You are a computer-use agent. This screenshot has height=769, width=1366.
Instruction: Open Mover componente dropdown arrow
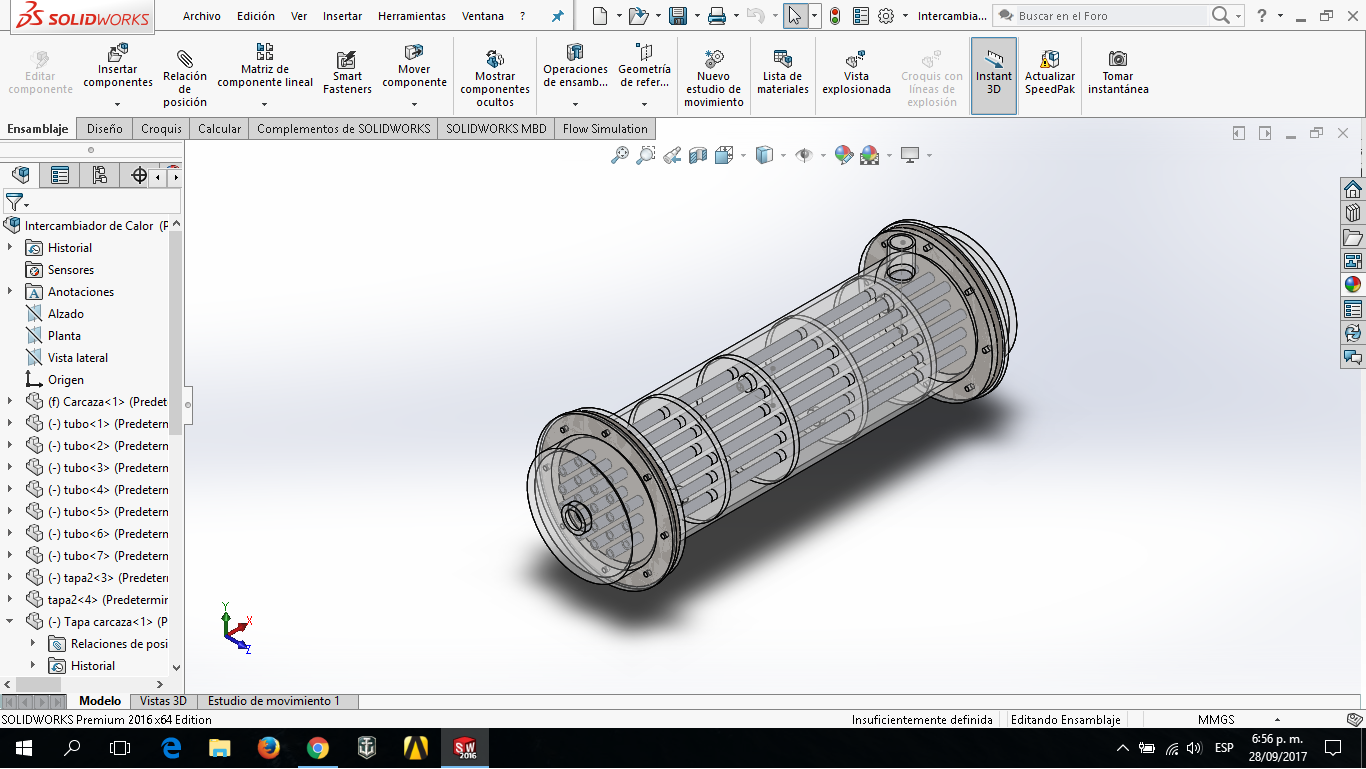pyautogui.click(x=414, y=104)
